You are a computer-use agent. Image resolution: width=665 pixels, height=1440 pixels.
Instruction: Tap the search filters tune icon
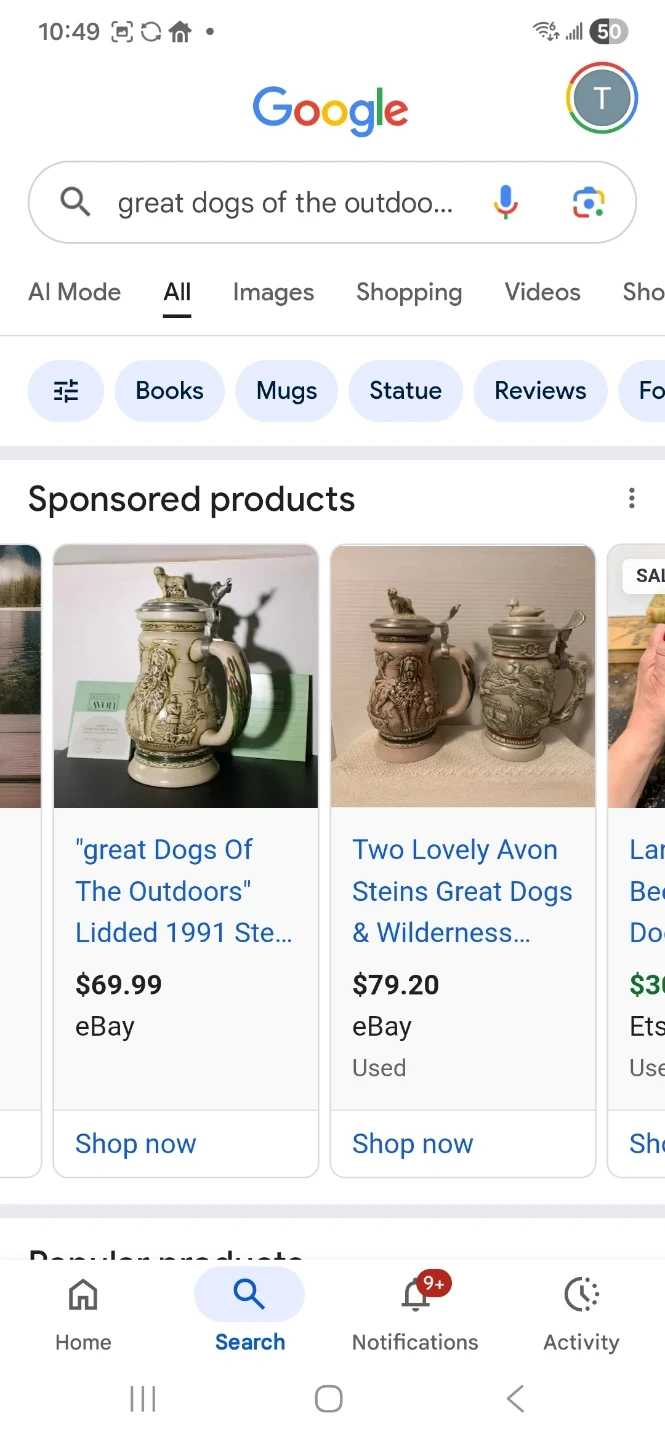click(x=66, y=391)
